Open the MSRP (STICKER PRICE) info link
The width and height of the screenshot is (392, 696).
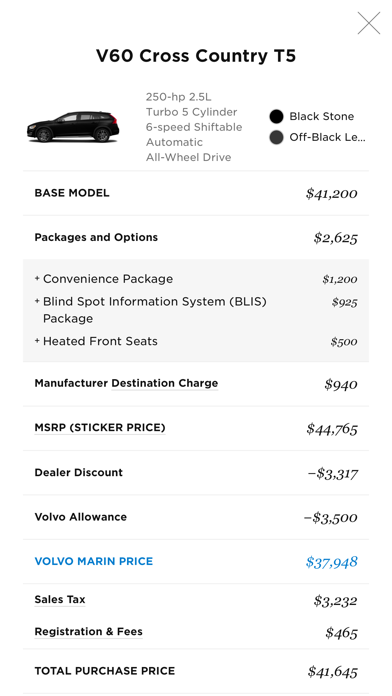pyautogui.click(x=100, y=428)
